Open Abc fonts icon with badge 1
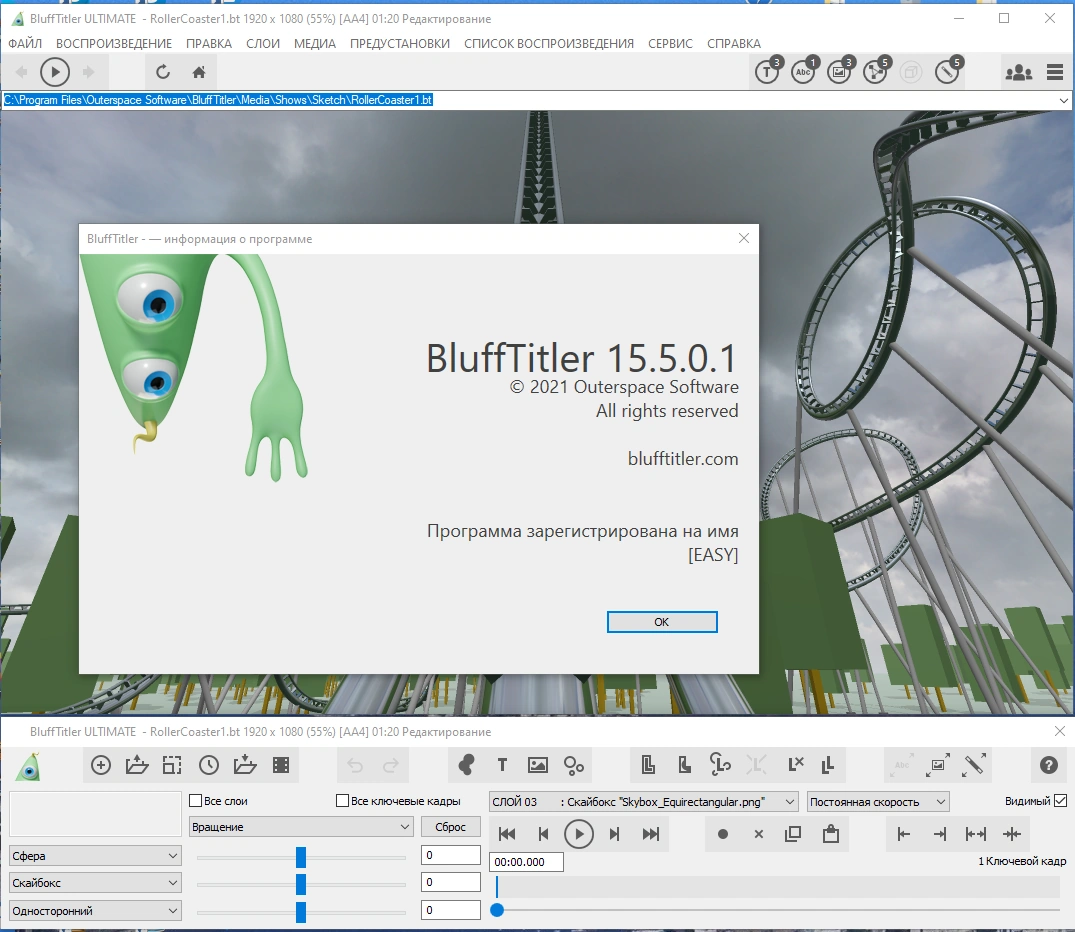Screen dimensions: 1075x932 804,71
